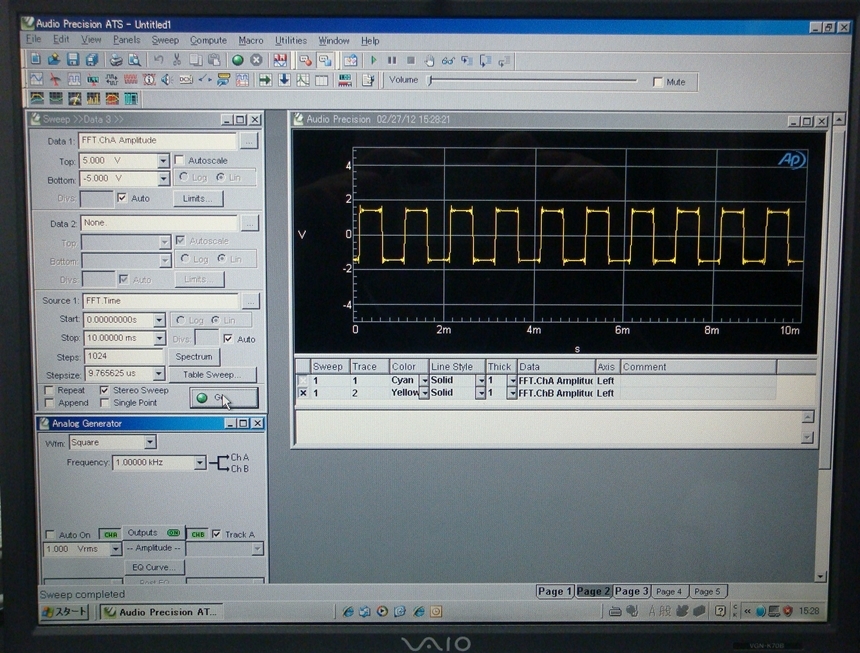The height and width of the screenshot is (653, 860).
Task: Open the Wfm waveform dropdown showing Square
Action: coord(150,442)
